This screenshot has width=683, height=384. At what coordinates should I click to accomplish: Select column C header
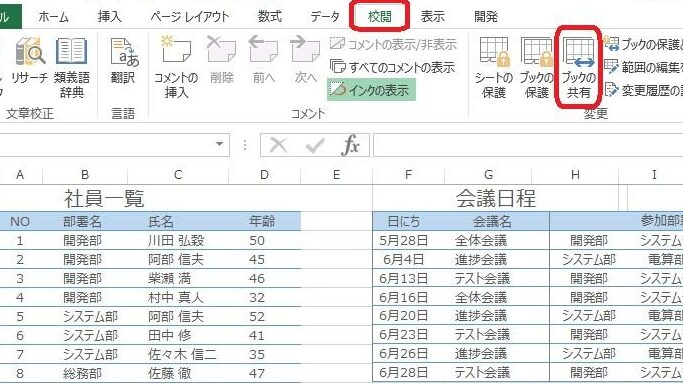178,175
